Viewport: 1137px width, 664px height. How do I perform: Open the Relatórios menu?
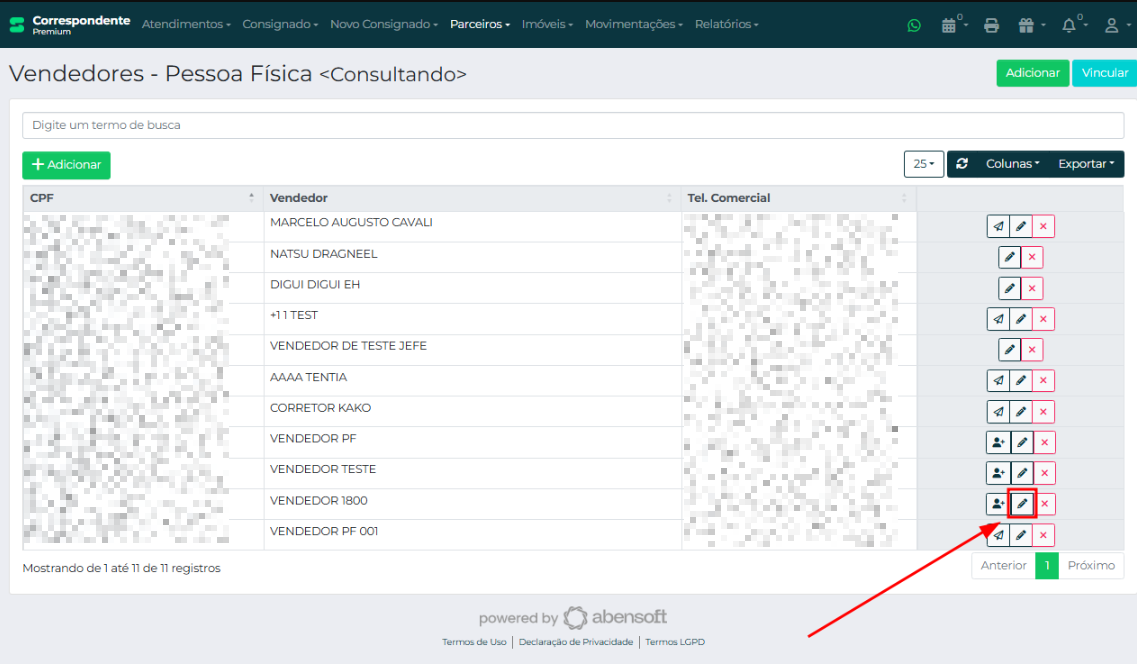(x=726, y=24)
